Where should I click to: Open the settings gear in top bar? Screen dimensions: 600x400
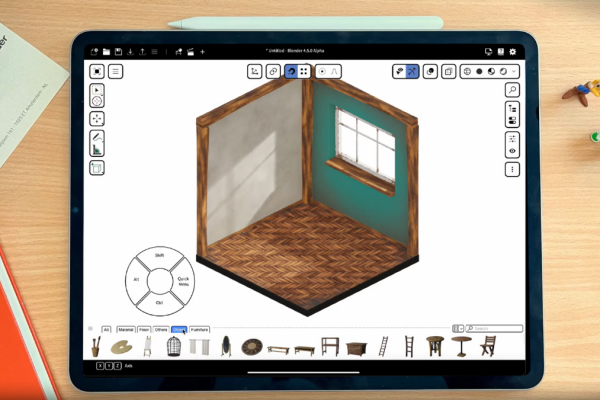[x=513, y=51]
